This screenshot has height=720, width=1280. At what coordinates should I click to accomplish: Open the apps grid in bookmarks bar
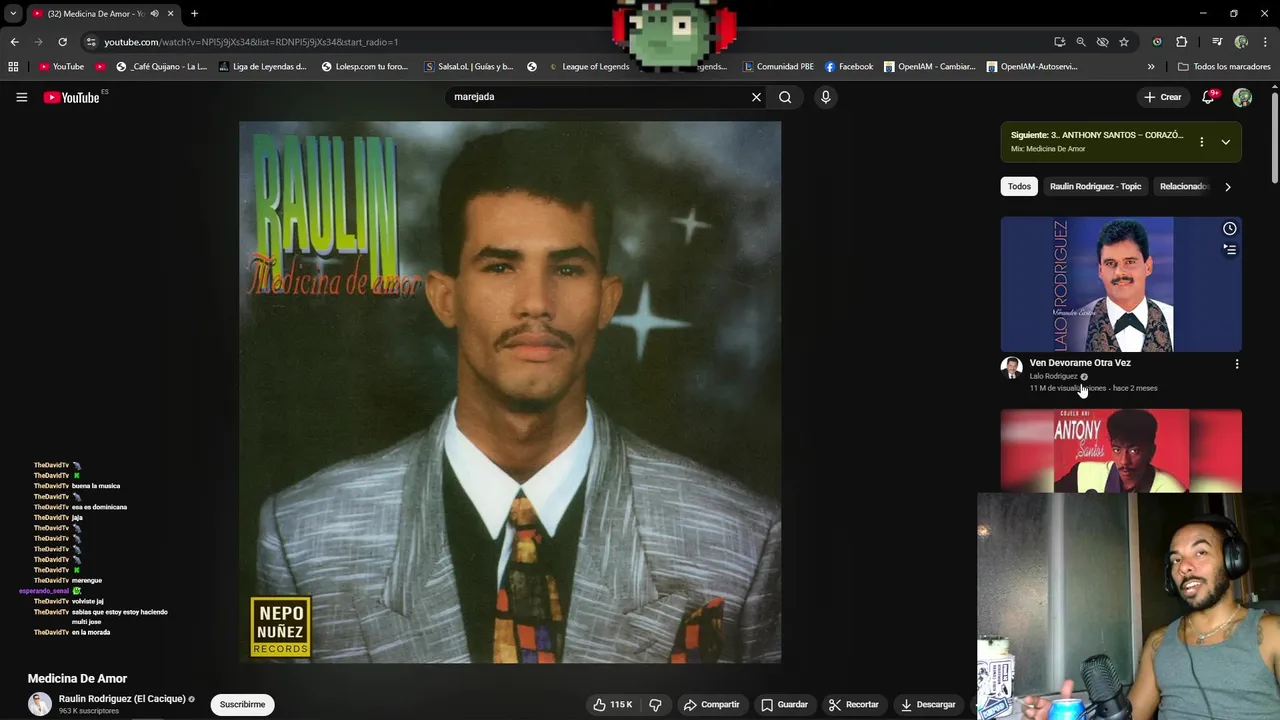coord(13,67)
